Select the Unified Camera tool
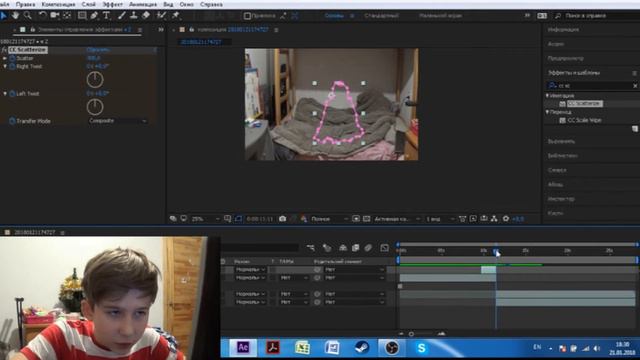The width and height of the screenshot is (640, 360). coord(54,16)
